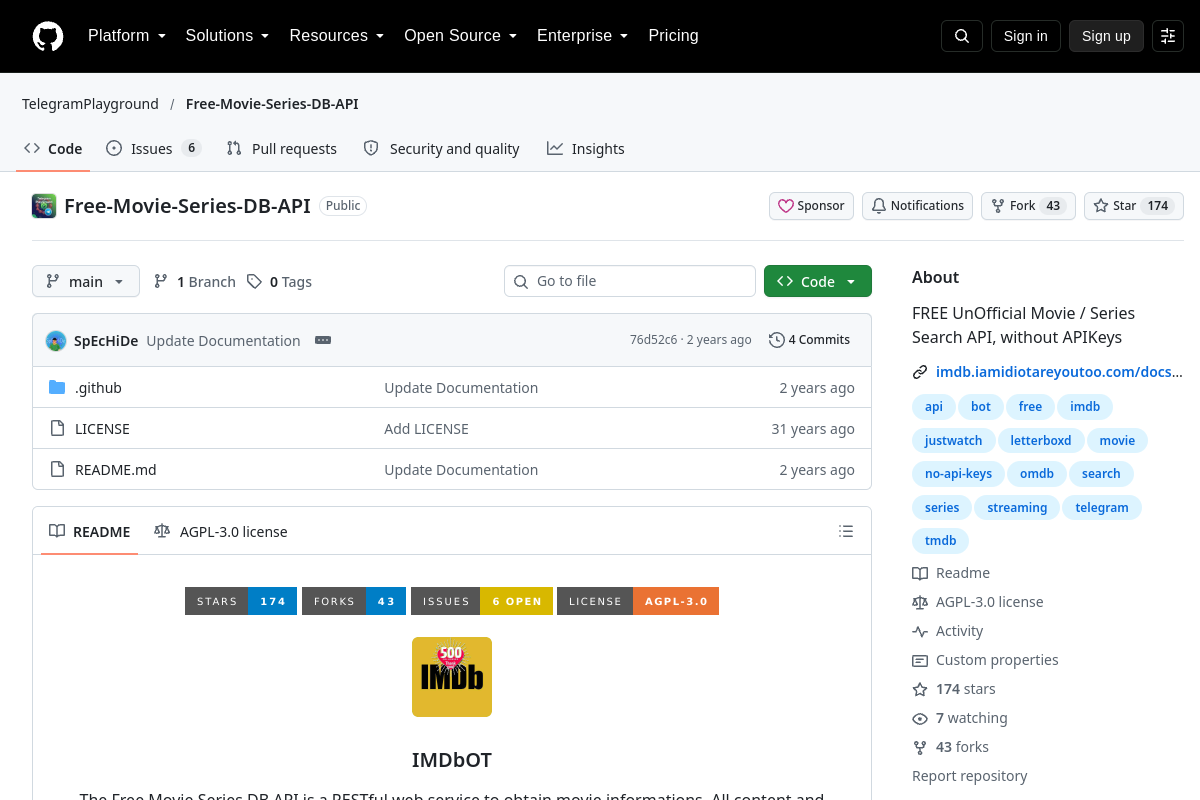Expand the Solutions menu
Screen dimensions: 1200x800
pyautogui.click(x=228, y=36)
